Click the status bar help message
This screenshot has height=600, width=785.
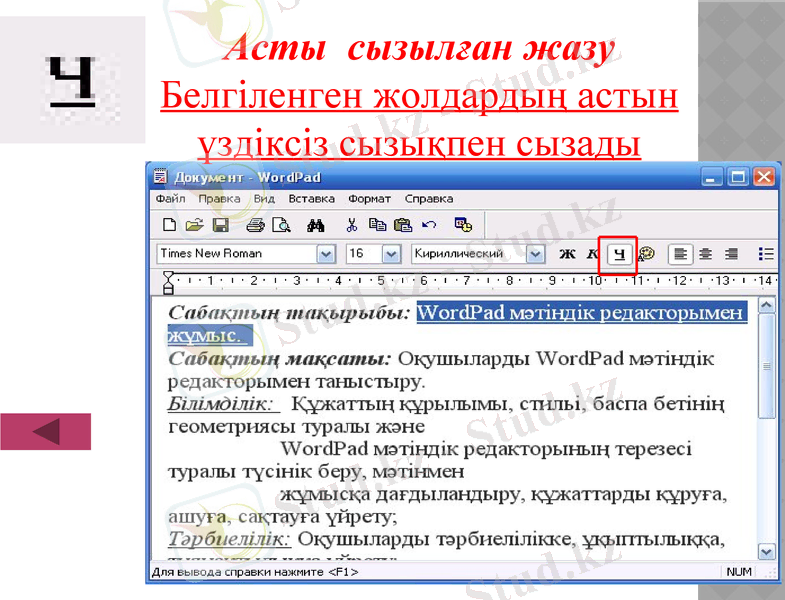click(x=255, y=572)
